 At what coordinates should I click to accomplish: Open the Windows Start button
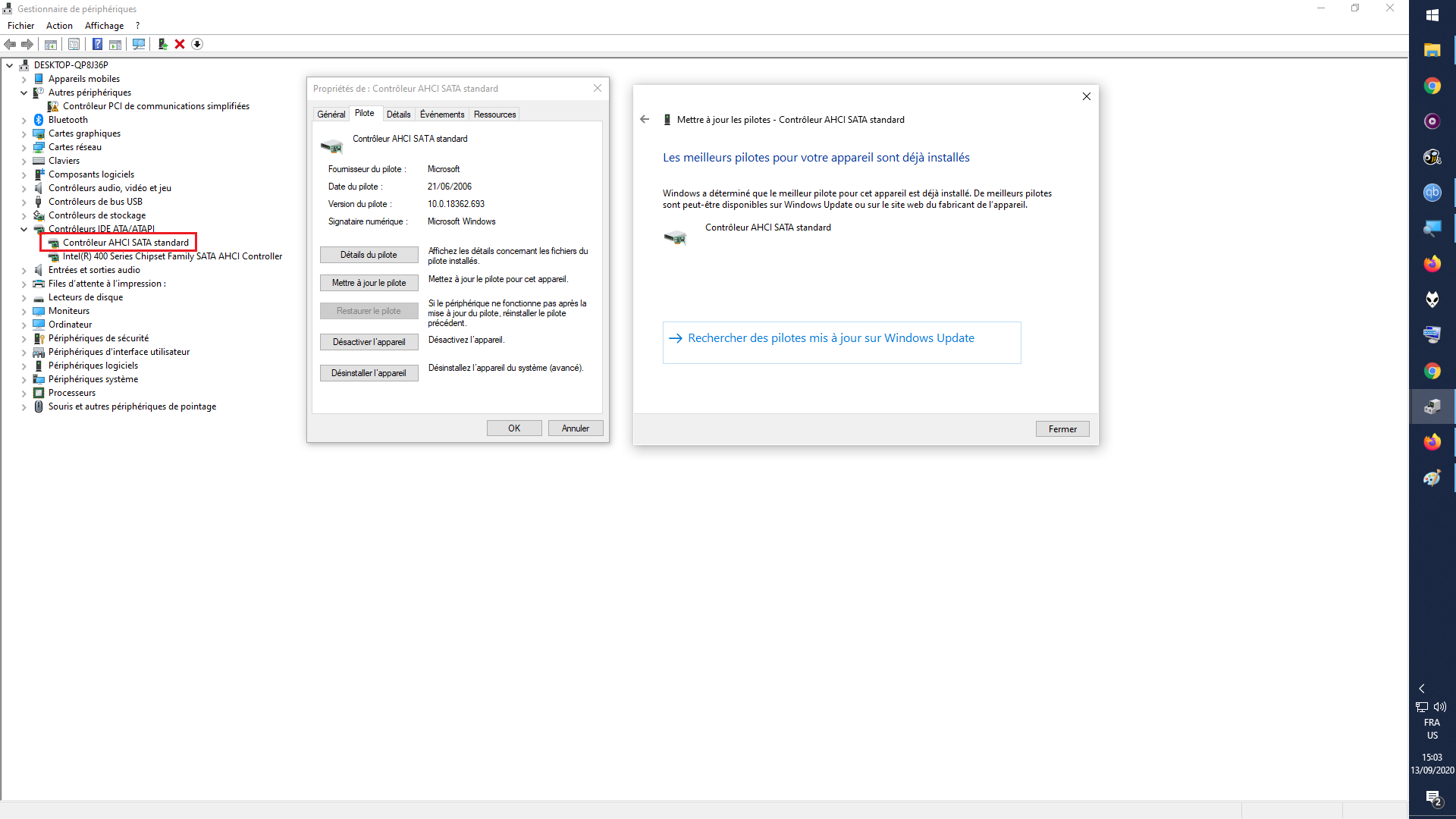(1432, 15)
